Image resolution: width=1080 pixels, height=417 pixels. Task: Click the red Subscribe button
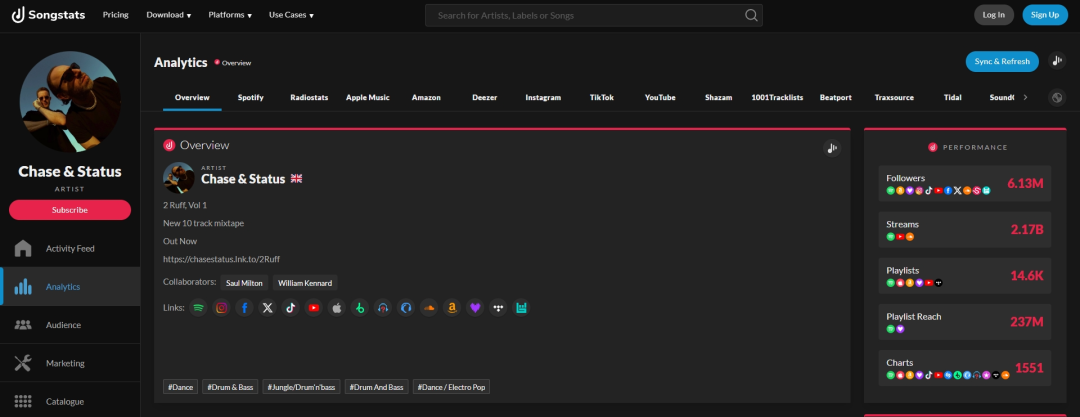[70, 210]
